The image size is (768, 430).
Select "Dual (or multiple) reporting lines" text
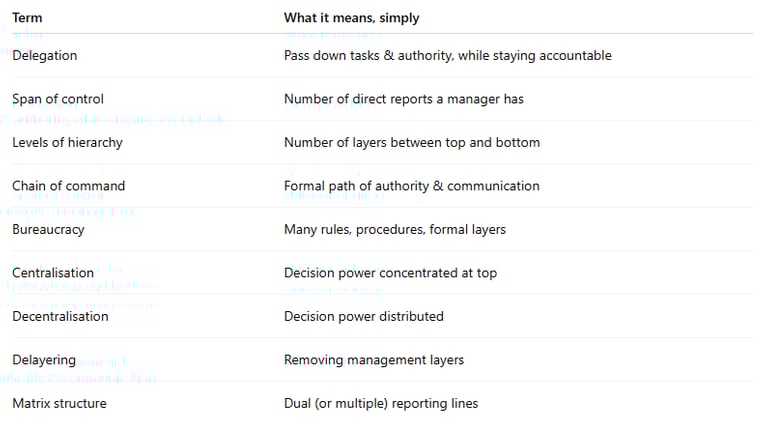point(380,403)
